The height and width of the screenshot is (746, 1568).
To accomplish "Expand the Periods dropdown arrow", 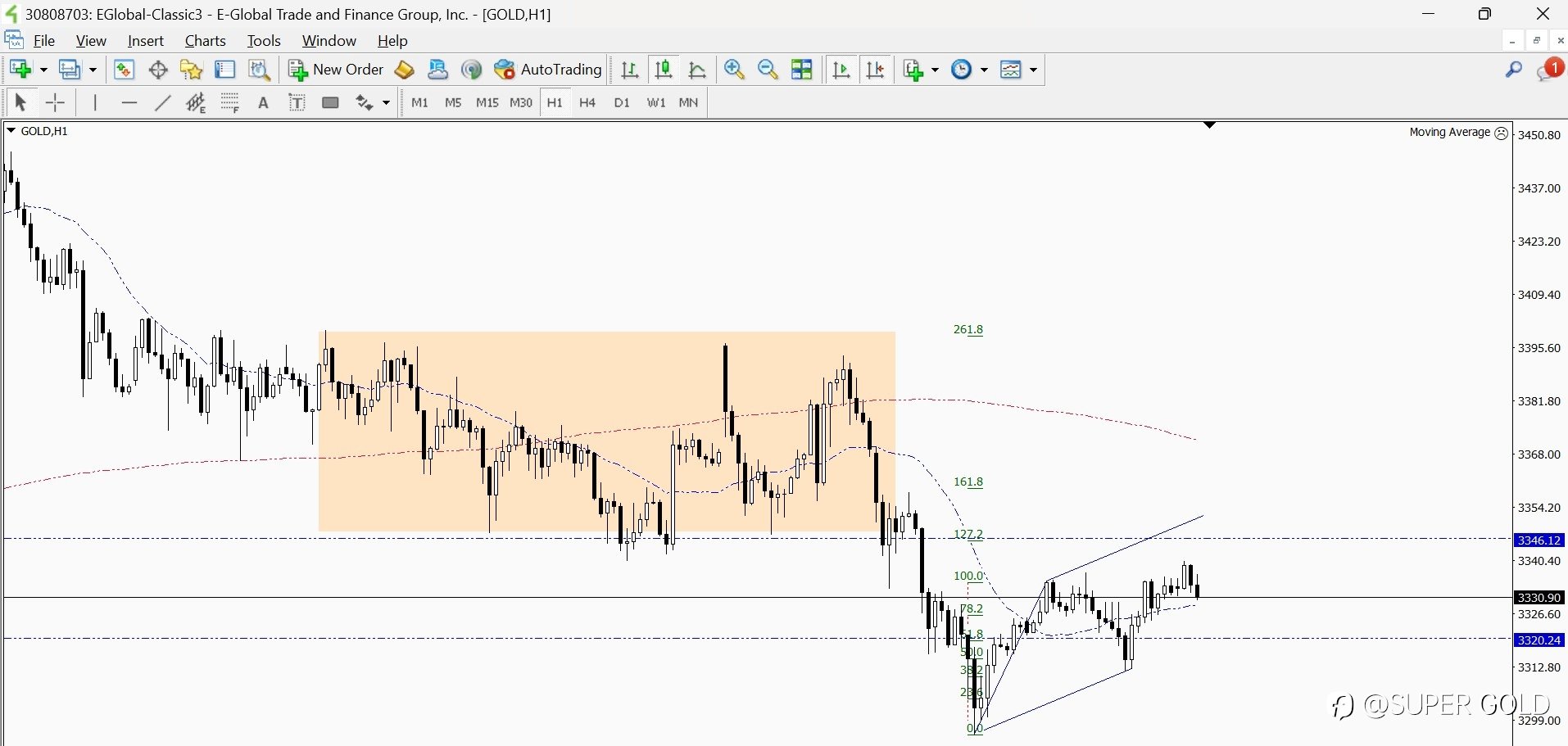I will tap(984, 70).
